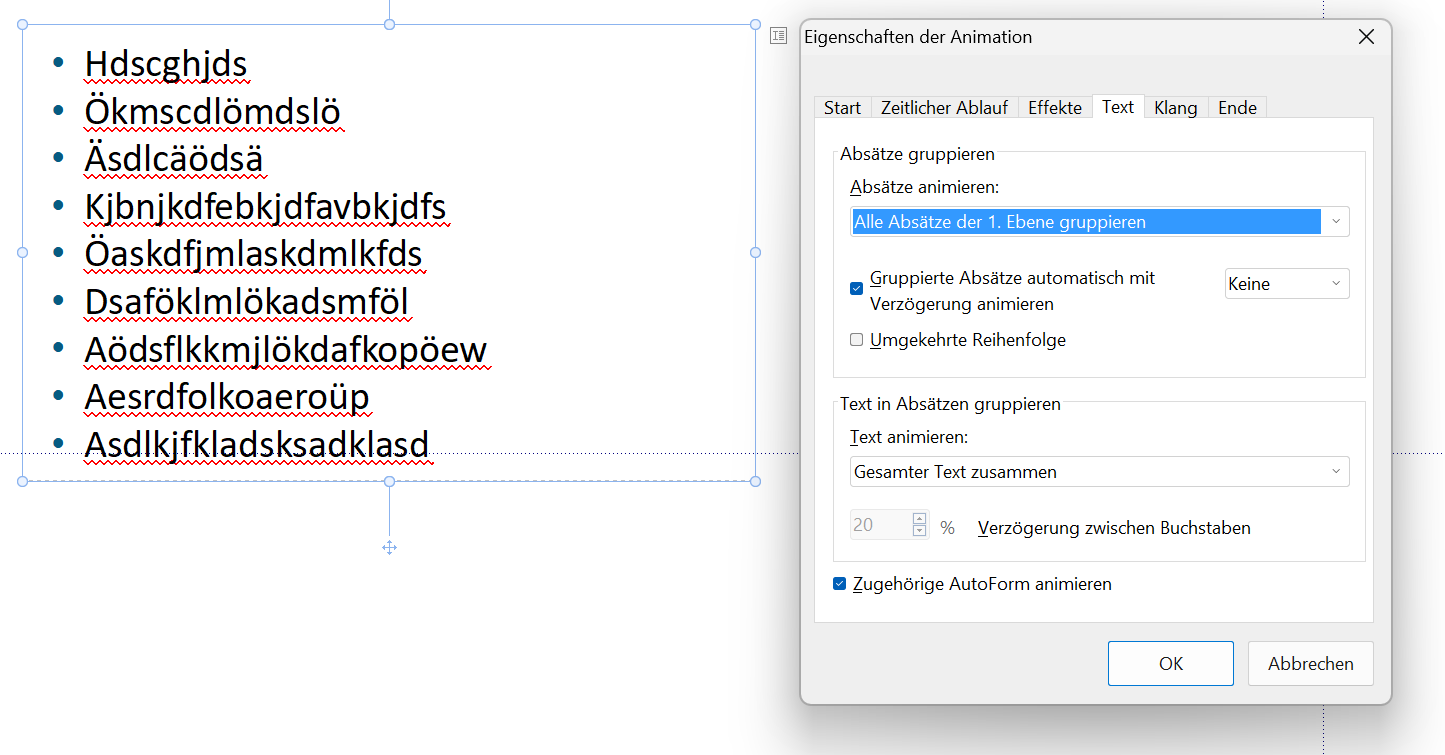Open the Ende tab
The height and width of the screenshot is (755, 1445).
coord(1237,108)
